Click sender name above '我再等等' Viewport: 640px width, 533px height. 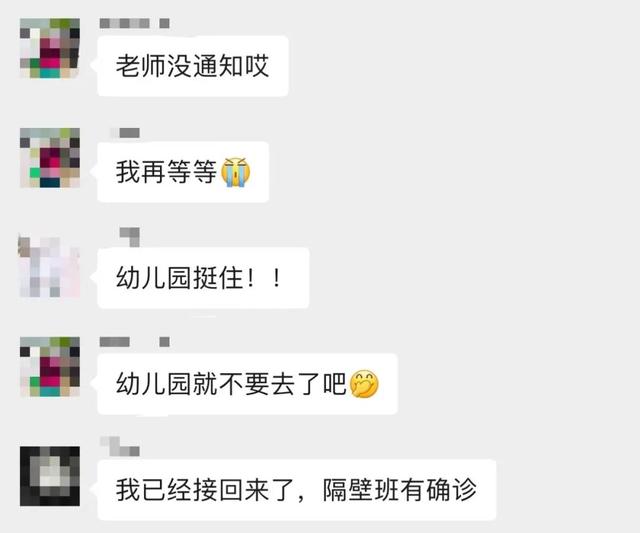[125, 133]
